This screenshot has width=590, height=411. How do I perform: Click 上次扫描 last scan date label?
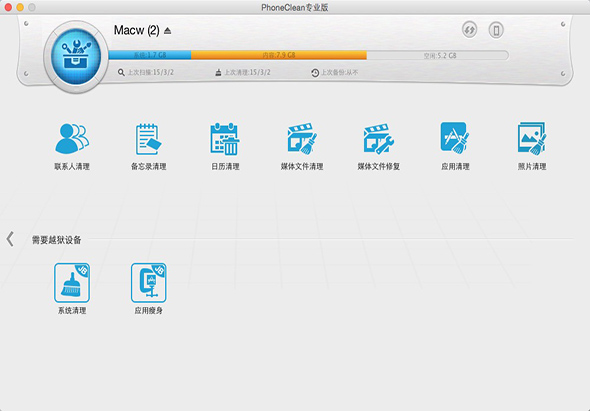[146, 72]
